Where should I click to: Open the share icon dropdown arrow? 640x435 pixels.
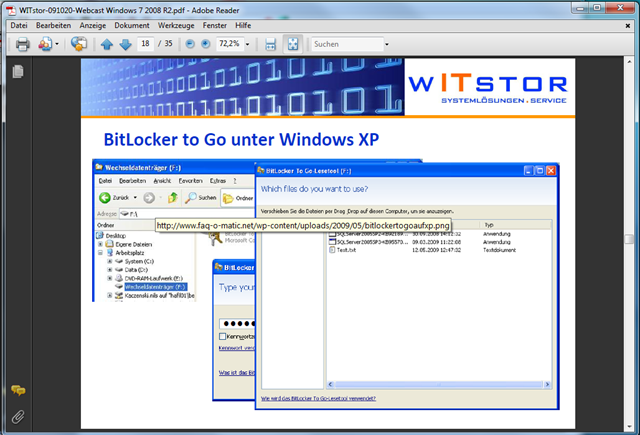coord(57,44)
